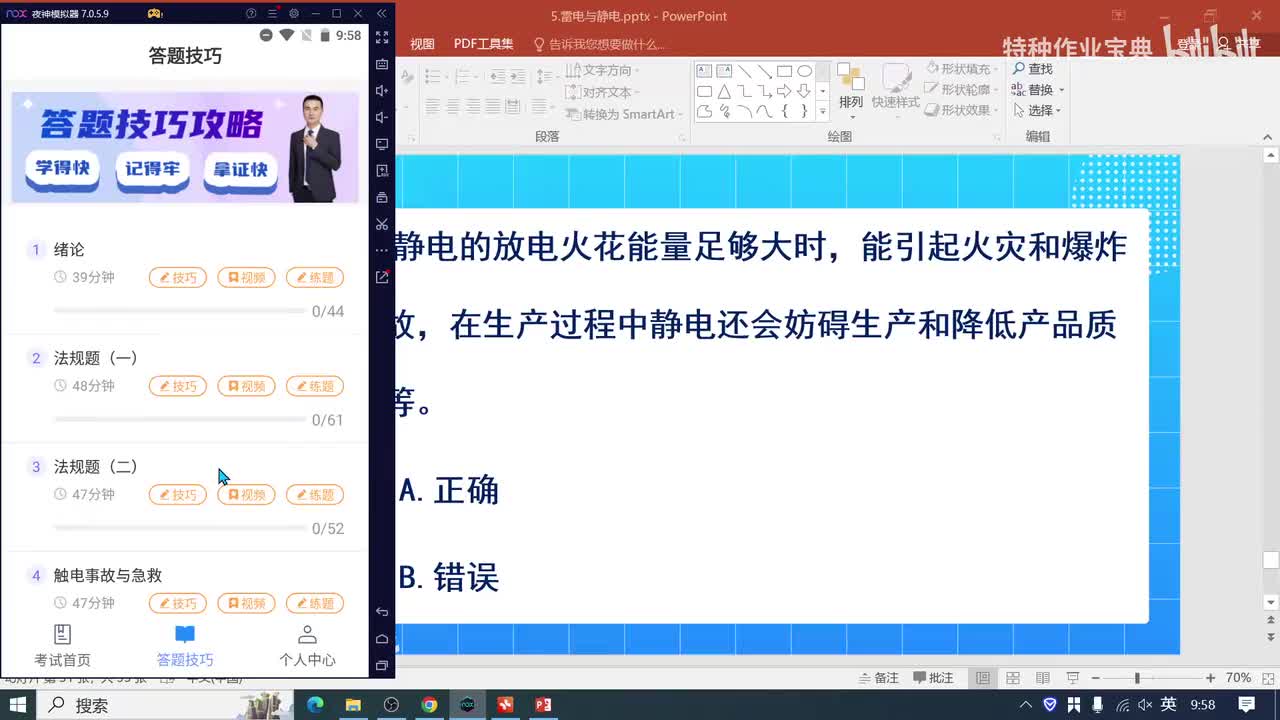Select the triangle shape in shapes gallery
1280x720 pixels.
click(724, 91)
